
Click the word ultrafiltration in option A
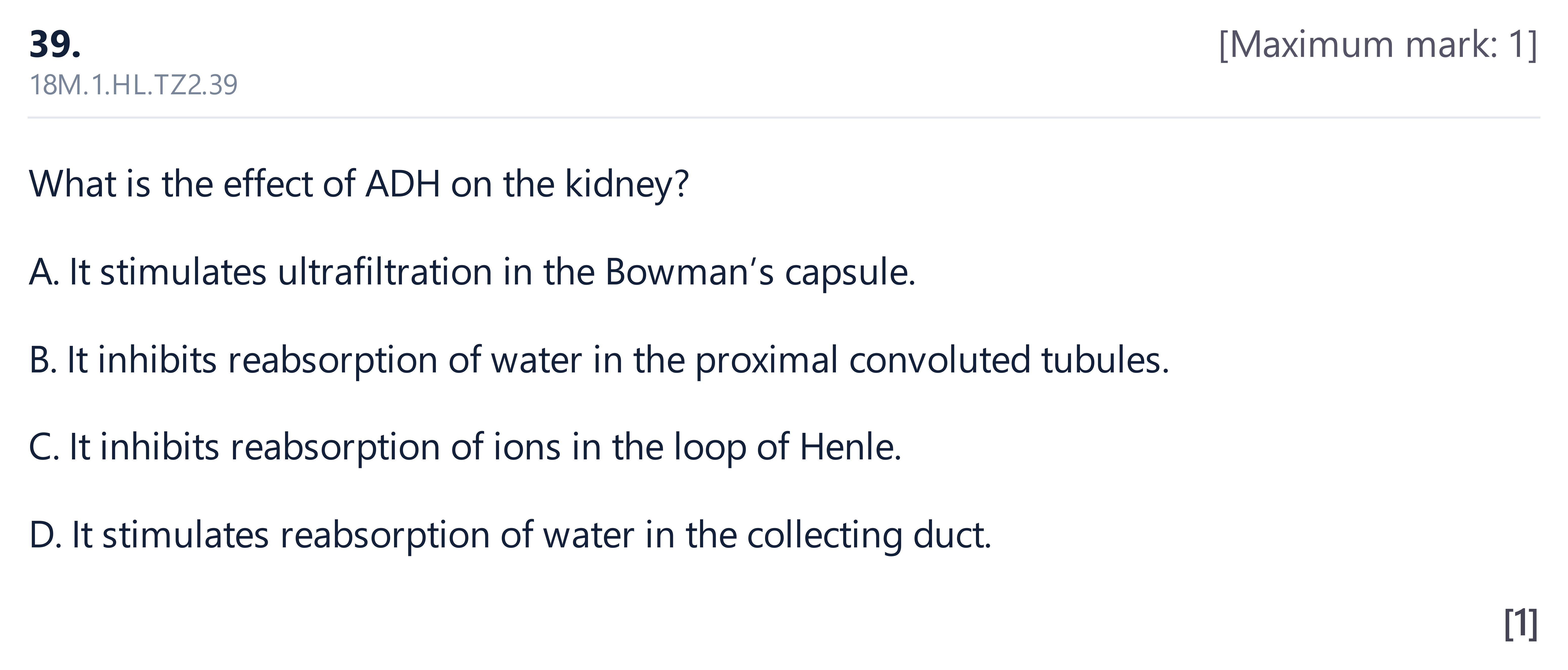pos(385,272)
